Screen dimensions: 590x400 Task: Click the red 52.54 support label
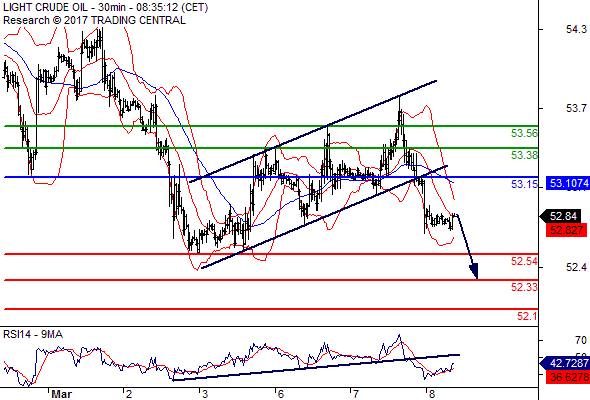tap(524, 261)
